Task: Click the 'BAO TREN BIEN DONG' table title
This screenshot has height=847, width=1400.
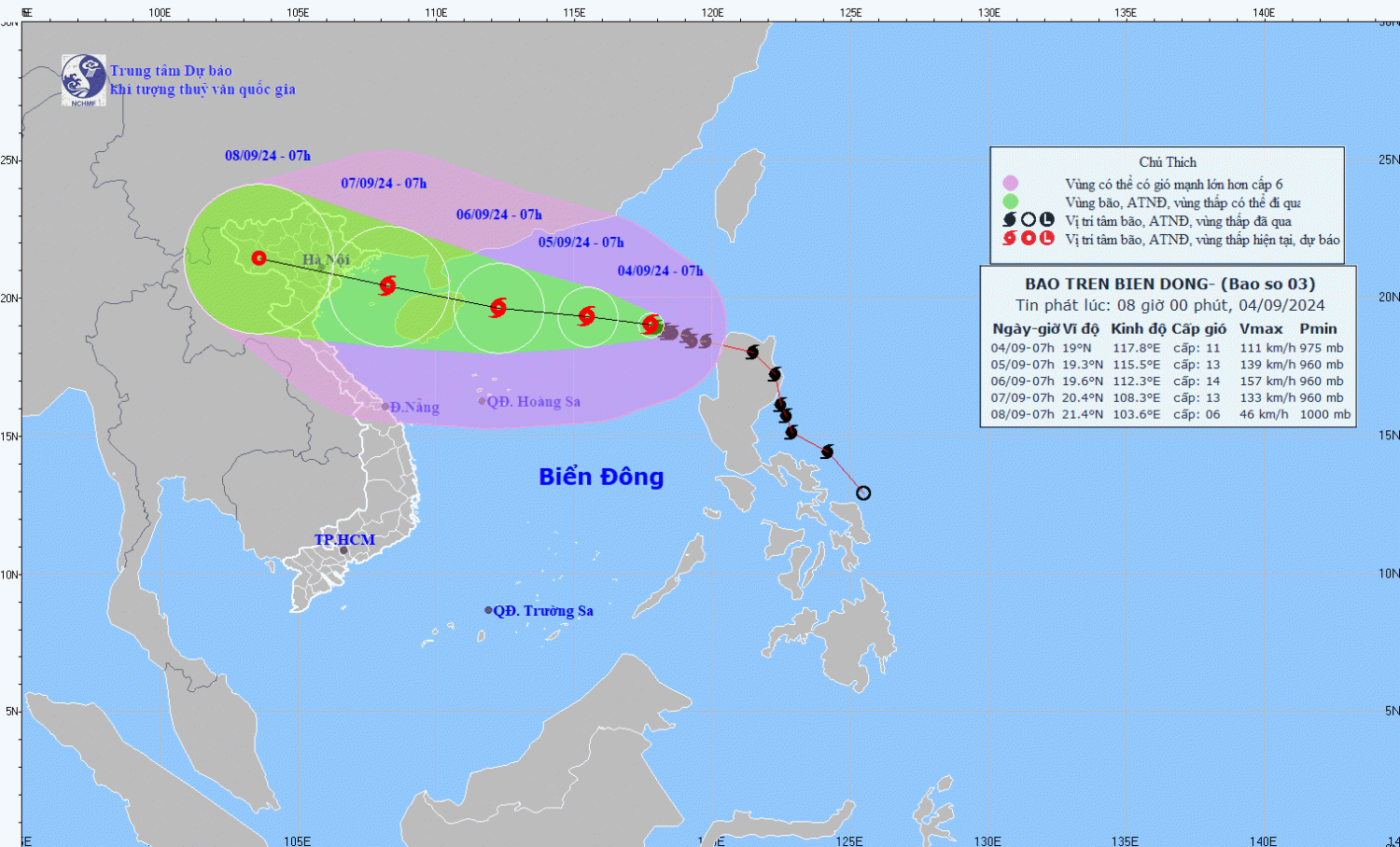Action: tap(1169, 284)
